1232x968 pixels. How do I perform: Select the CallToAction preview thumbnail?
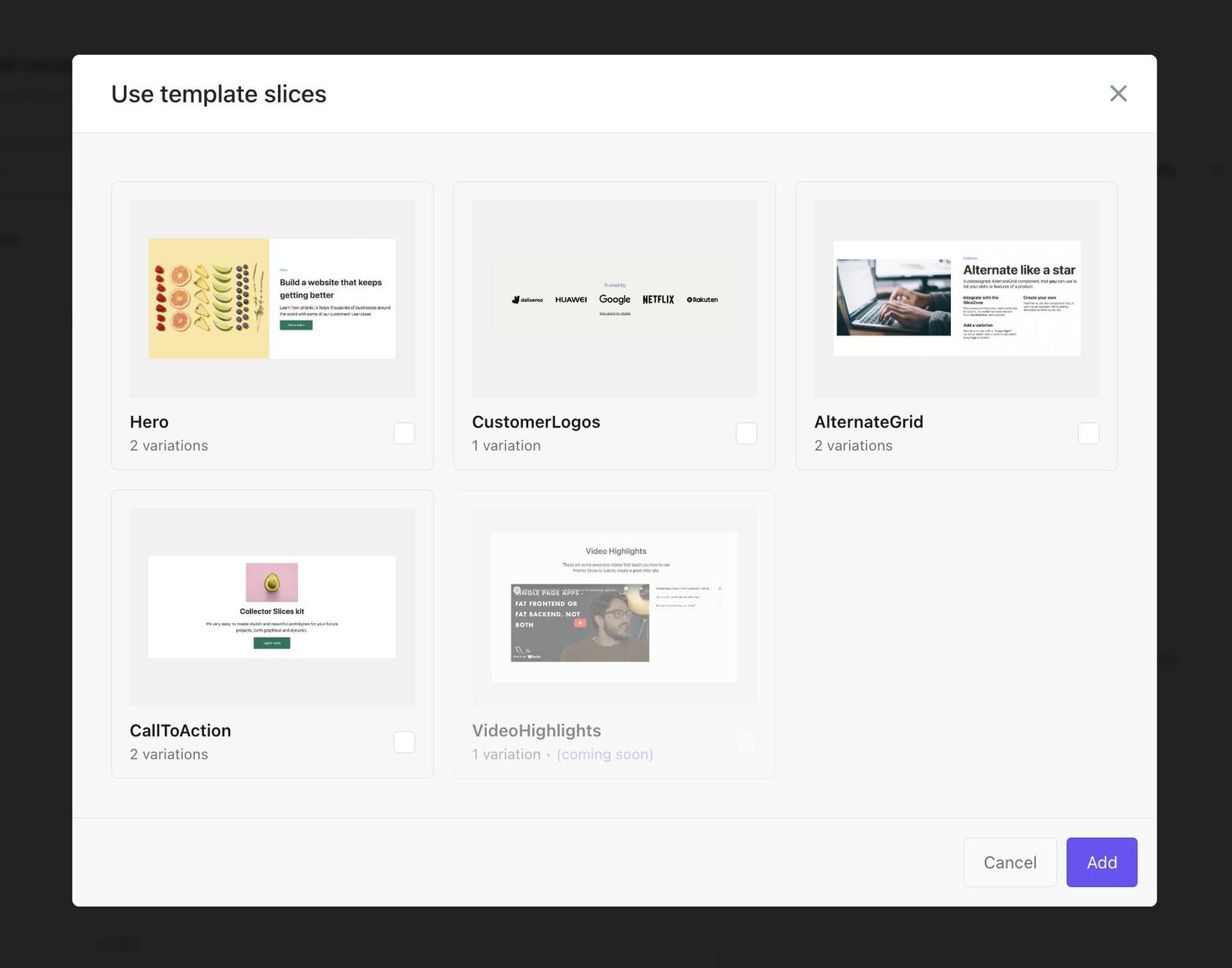(x=271, y=608)
